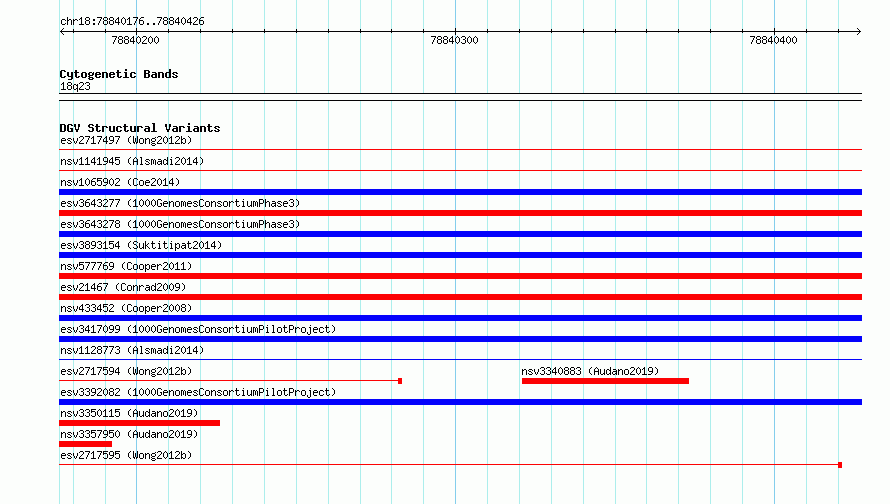Click nsv3340883 (Audano2019) label

(590, 371)
